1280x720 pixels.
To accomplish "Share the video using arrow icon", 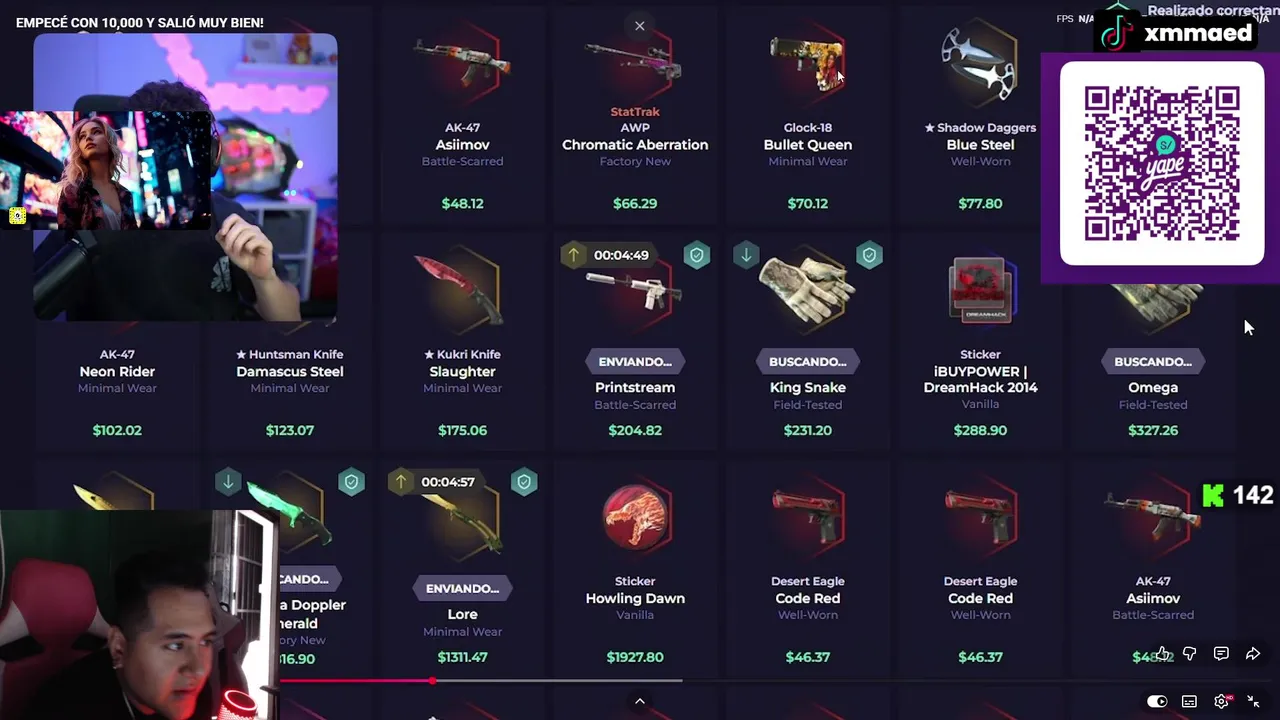I will point(1253,654).
